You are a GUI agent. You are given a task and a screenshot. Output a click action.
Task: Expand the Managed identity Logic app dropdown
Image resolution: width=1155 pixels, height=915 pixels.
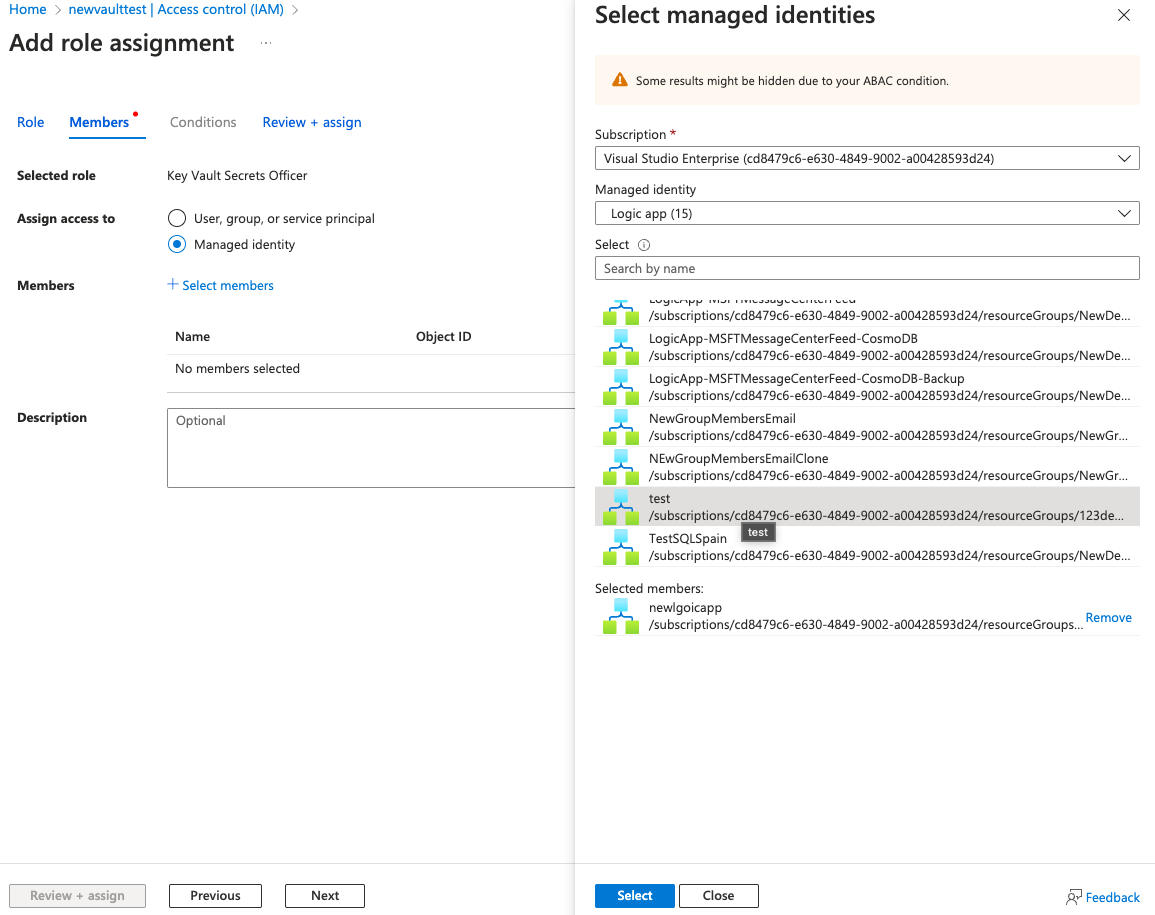click(866, 213)
